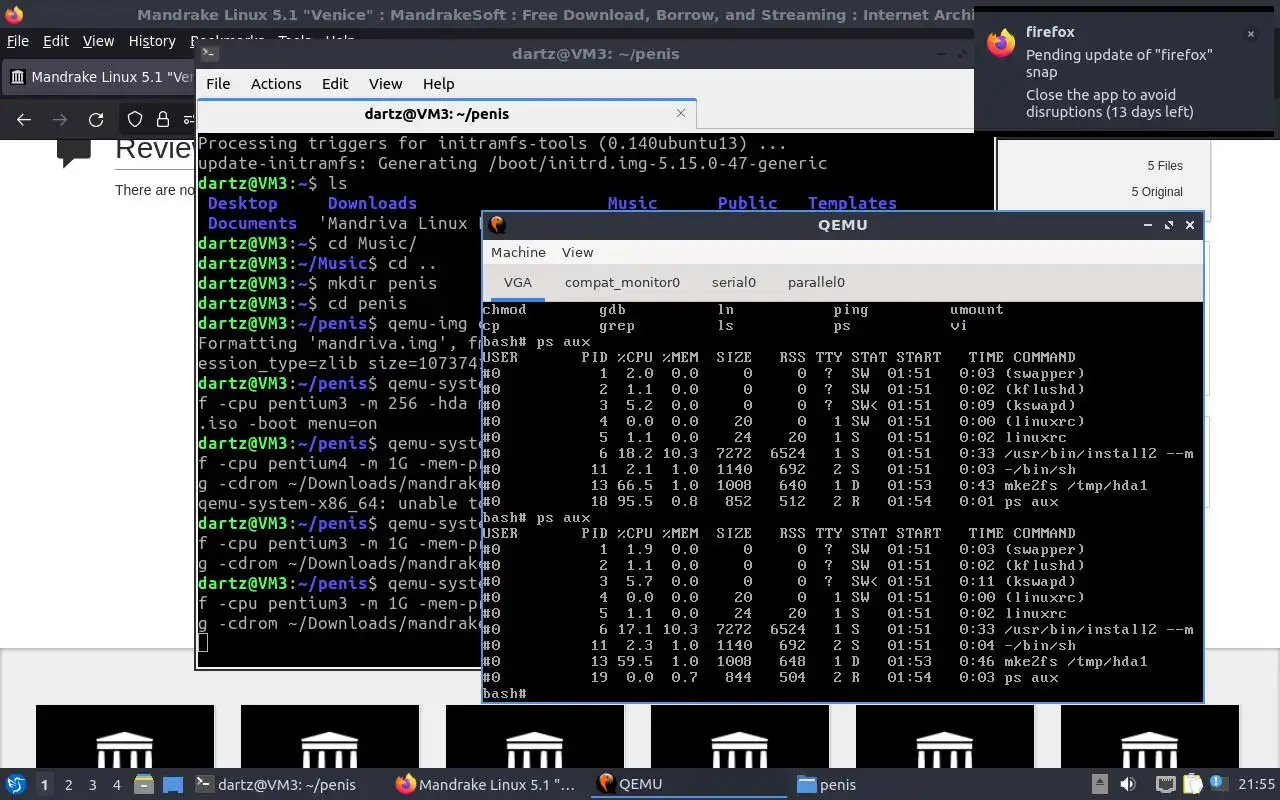
Task: Click 'Public' folder name in terminal output
Action: (x=747, y=203)
